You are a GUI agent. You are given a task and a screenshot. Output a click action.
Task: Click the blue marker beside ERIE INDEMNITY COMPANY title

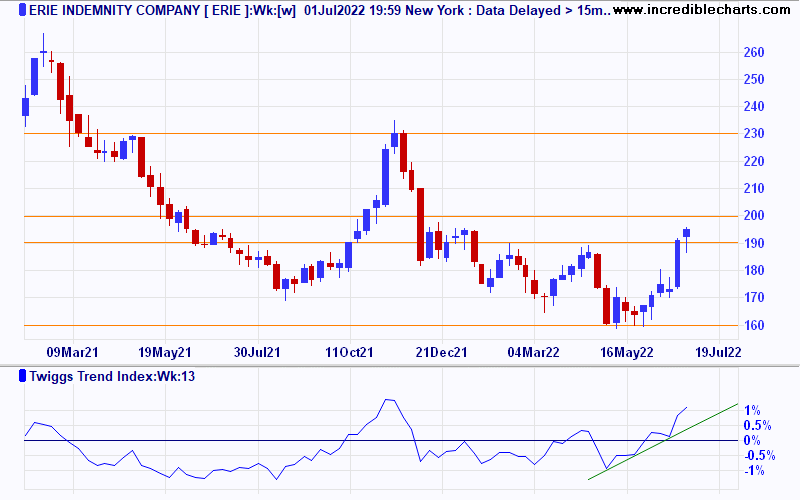pos(22,10)
